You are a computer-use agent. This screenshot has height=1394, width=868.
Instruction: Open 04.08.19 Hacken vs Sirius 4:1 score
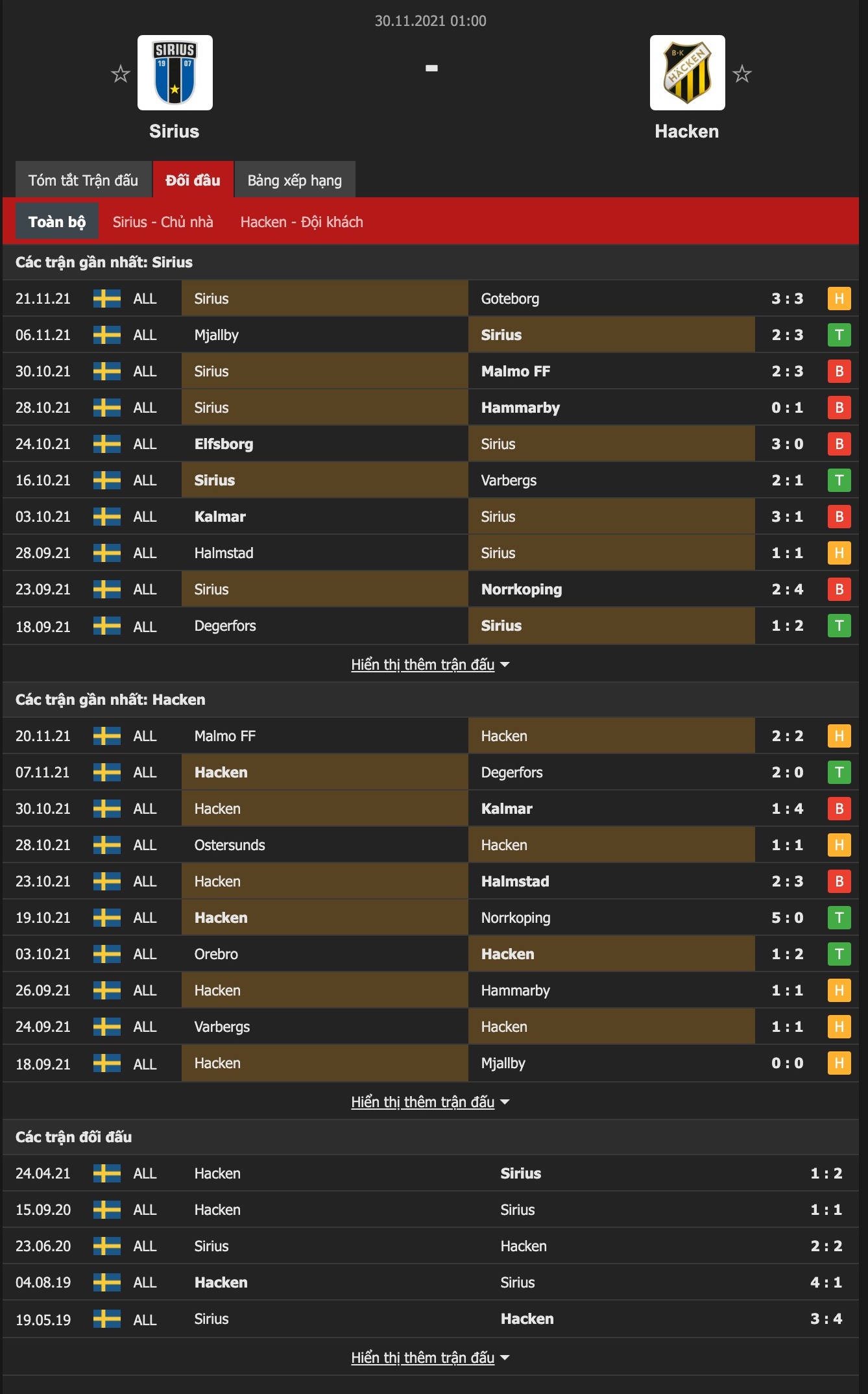coord(826,1282)
